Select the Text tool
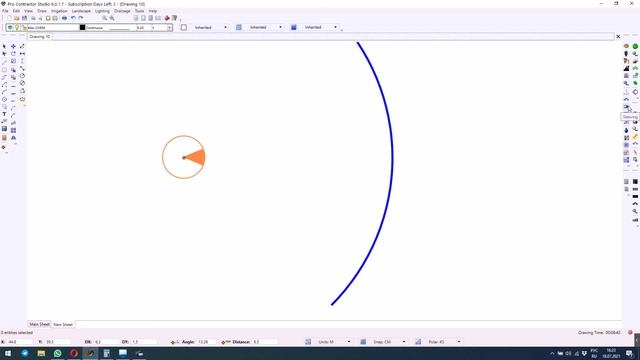 (x=4, y=114)
